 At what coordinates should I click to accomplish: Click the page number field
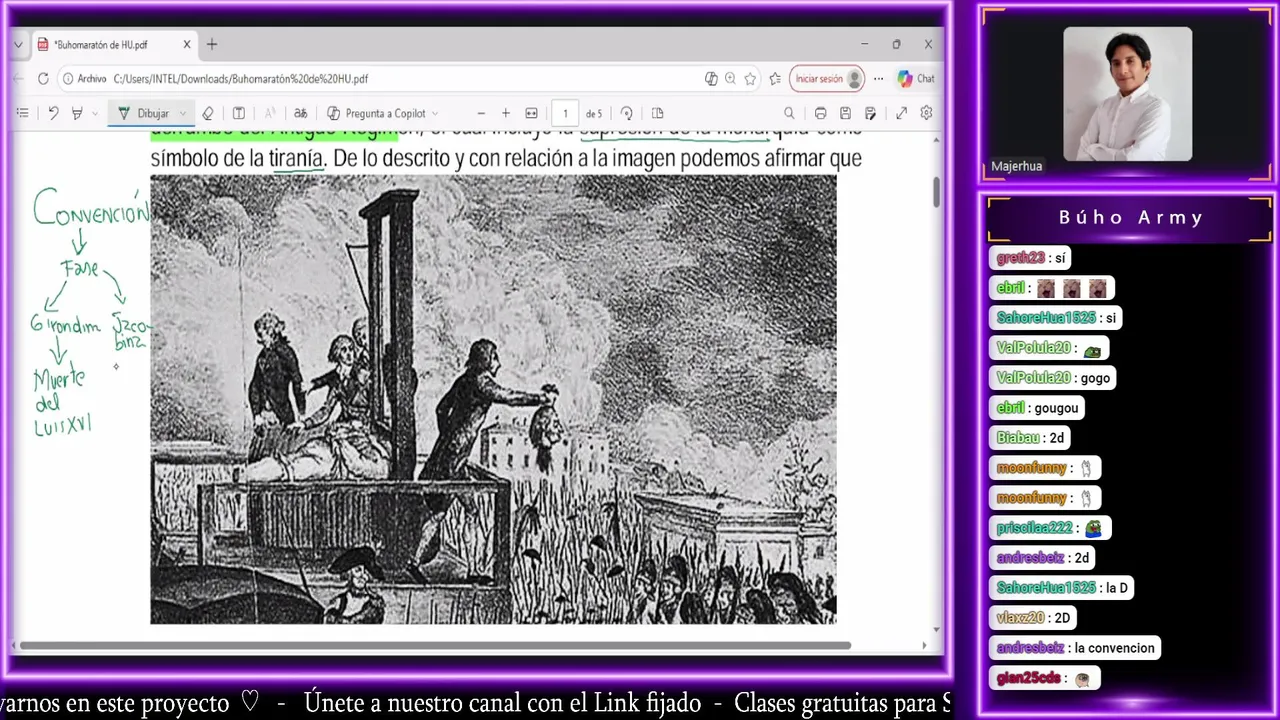click(x=565, y=113)
